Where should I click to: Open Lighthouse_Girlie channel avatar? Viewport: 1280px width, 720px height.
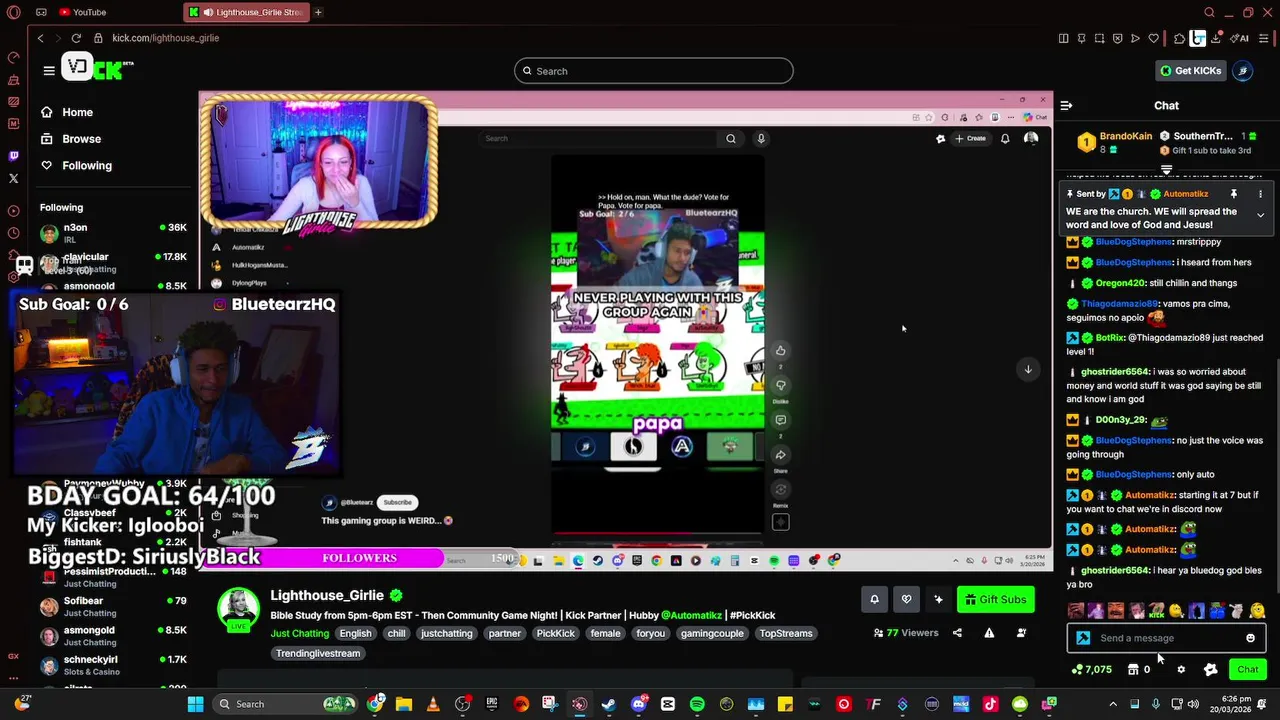click(x=239, y=609)
